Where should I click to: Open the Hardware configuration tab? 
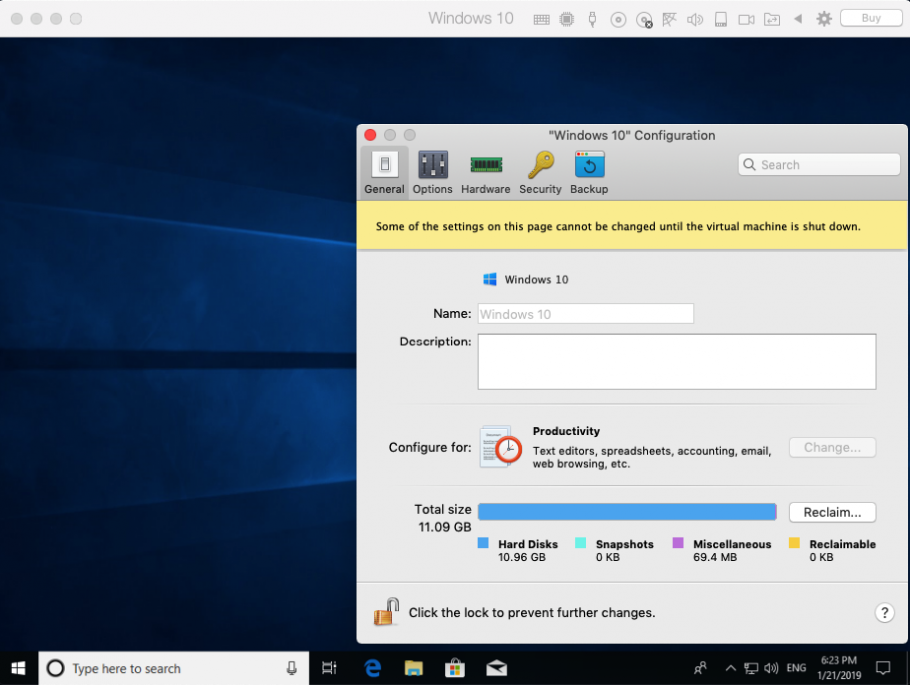pos(486,170)
